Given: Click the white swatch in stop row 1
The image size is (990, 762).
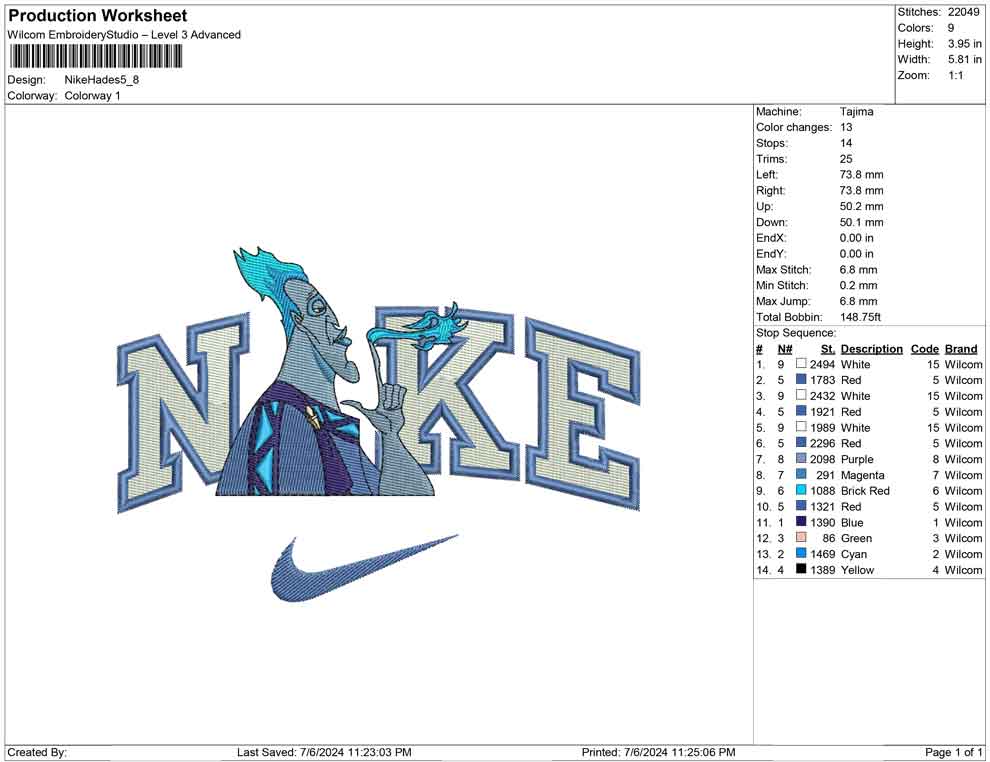Looking at the screenshot, I should (x=801, y=364).
